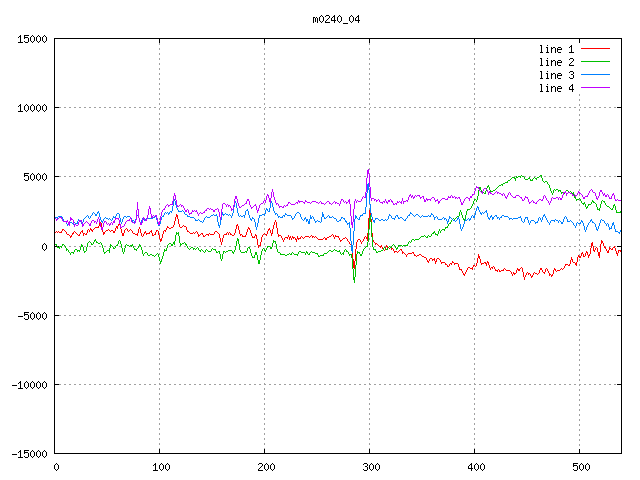Click the 100 x-axis tick label
The image size is (640, 480).
159,467
